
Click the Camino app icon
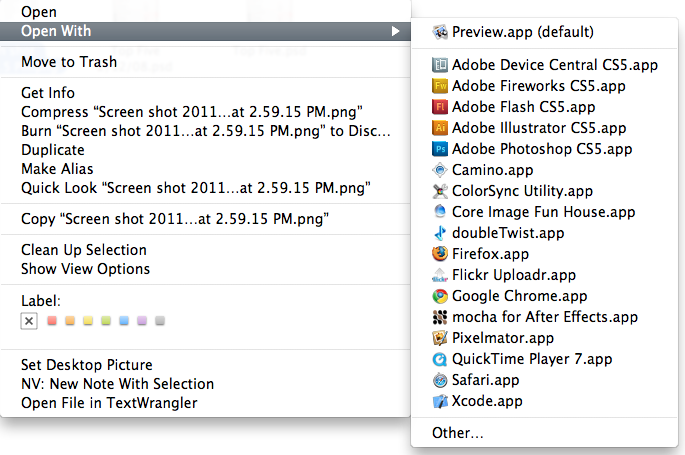click(440, 170)
